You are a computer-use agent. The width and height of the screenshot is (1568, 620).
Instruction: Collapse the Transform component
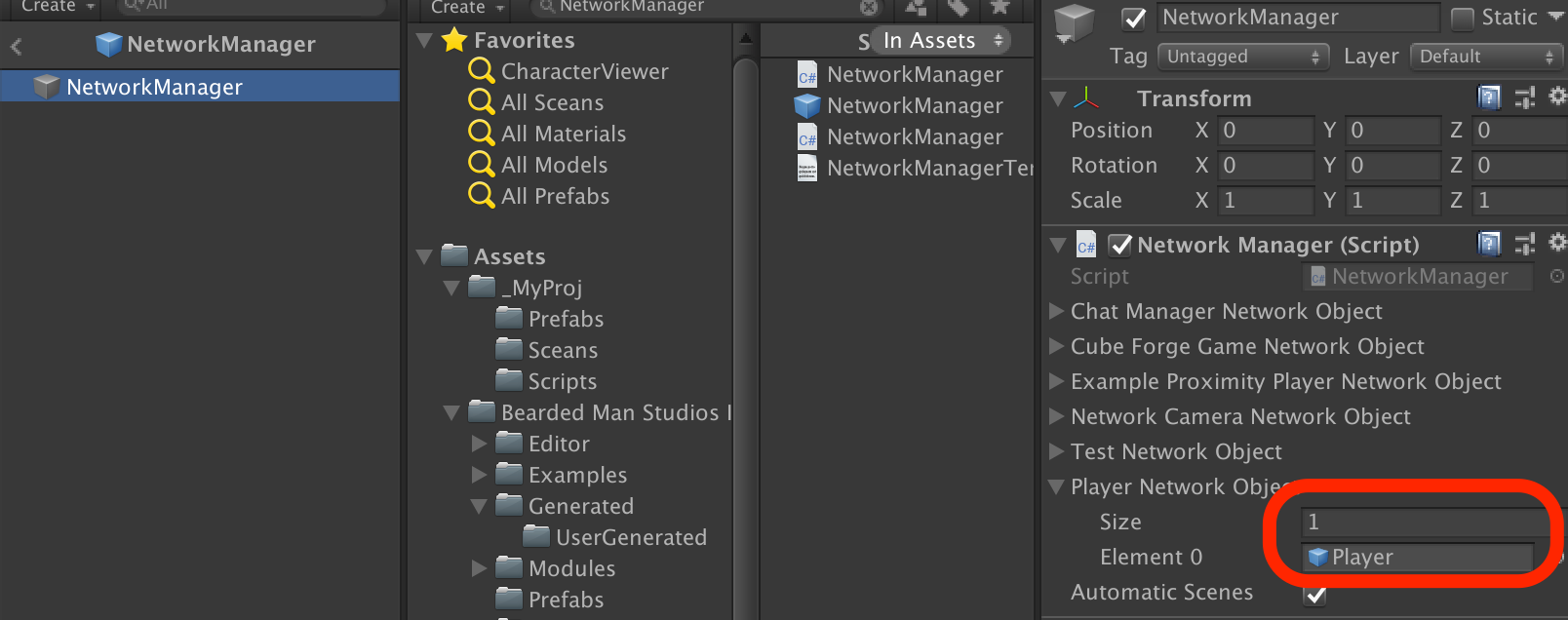[x=1058, y=99]
